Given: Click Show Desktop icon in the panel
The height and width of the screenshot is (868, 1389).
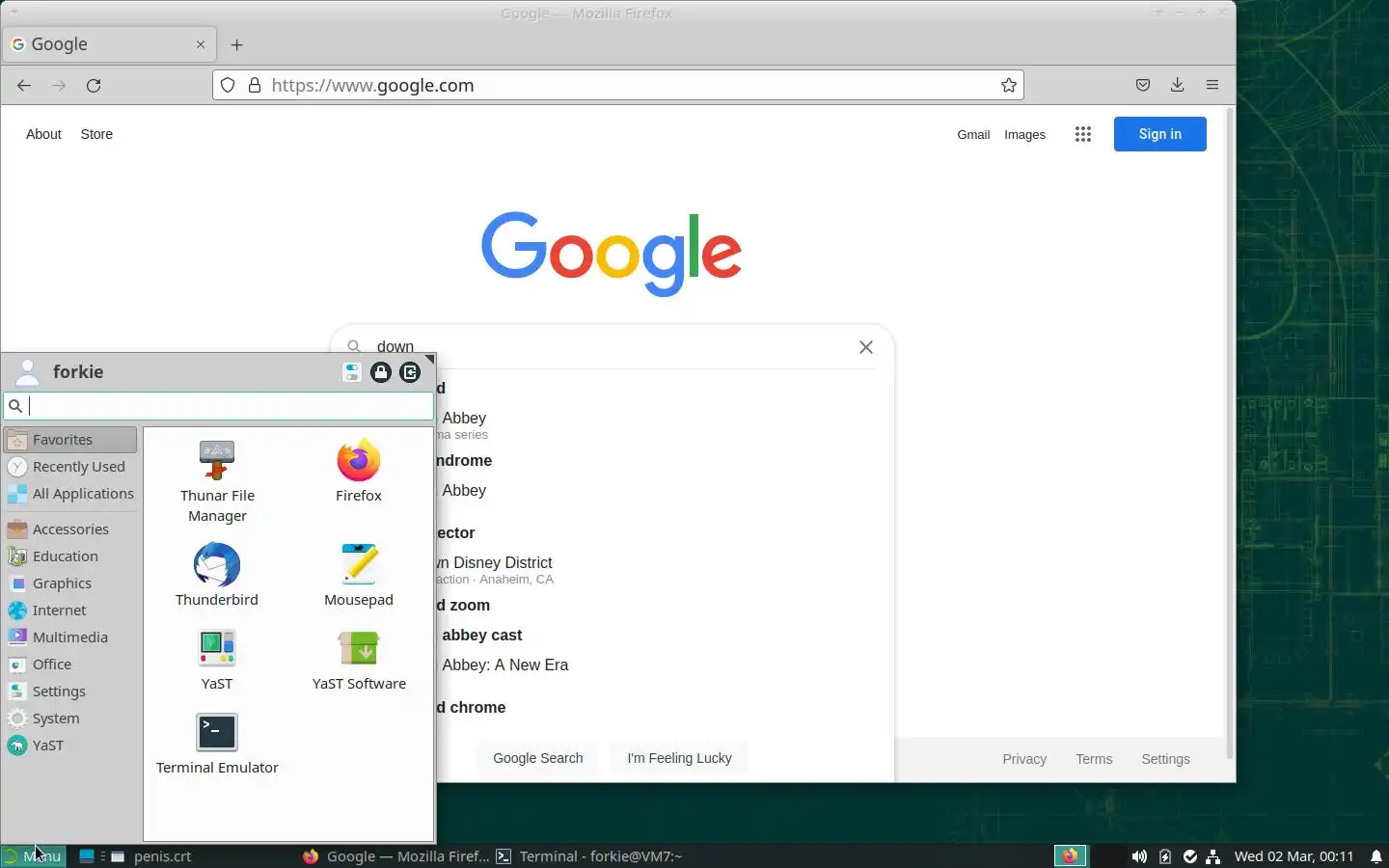Looking at the screenshot, I should click(87, 856).
